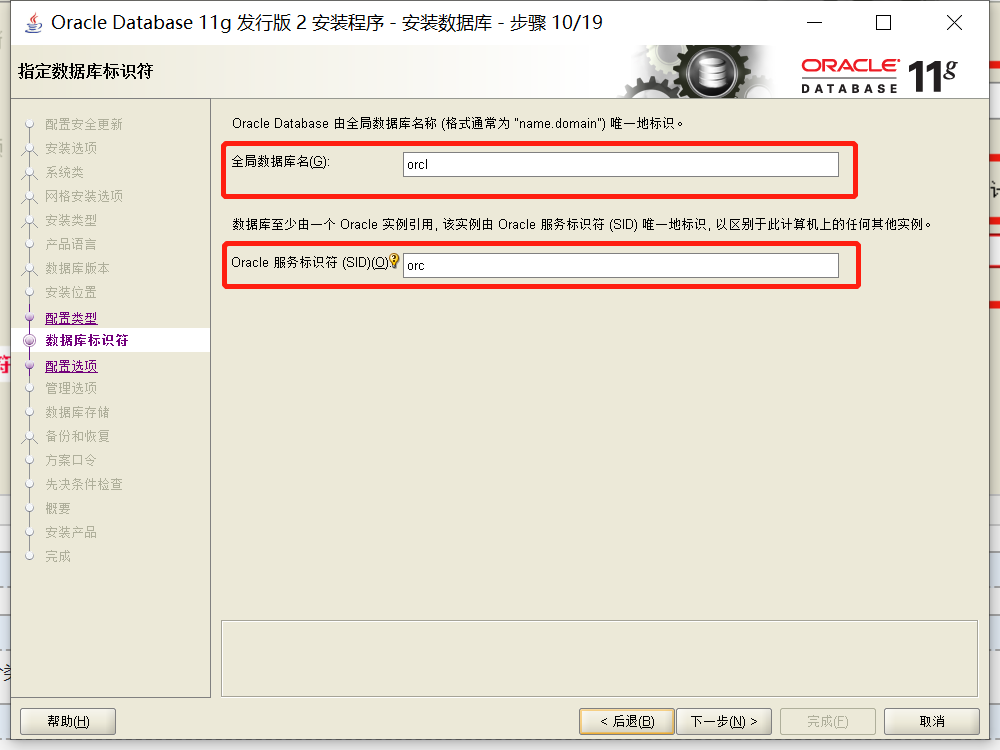Click the Oracle Database 11g logo
1000x750 pixels.
click(879, 76)
